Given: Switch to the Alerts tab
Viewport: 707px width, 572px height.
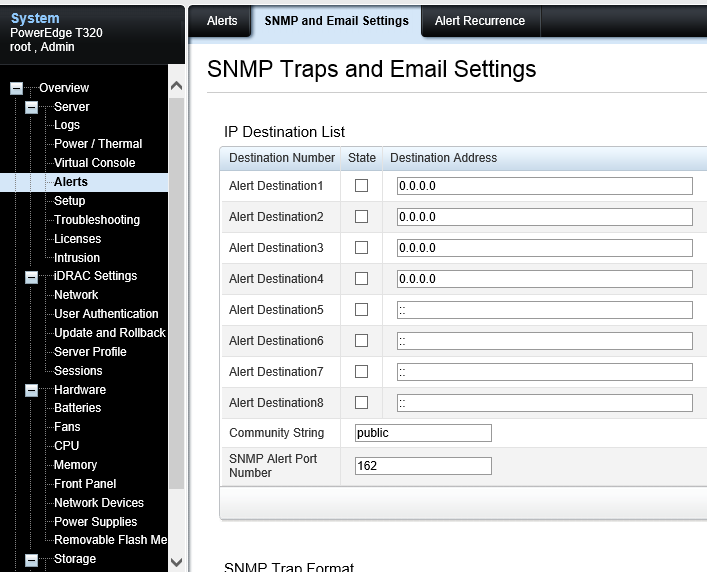Looking at the screenshot, I should 222,21.
